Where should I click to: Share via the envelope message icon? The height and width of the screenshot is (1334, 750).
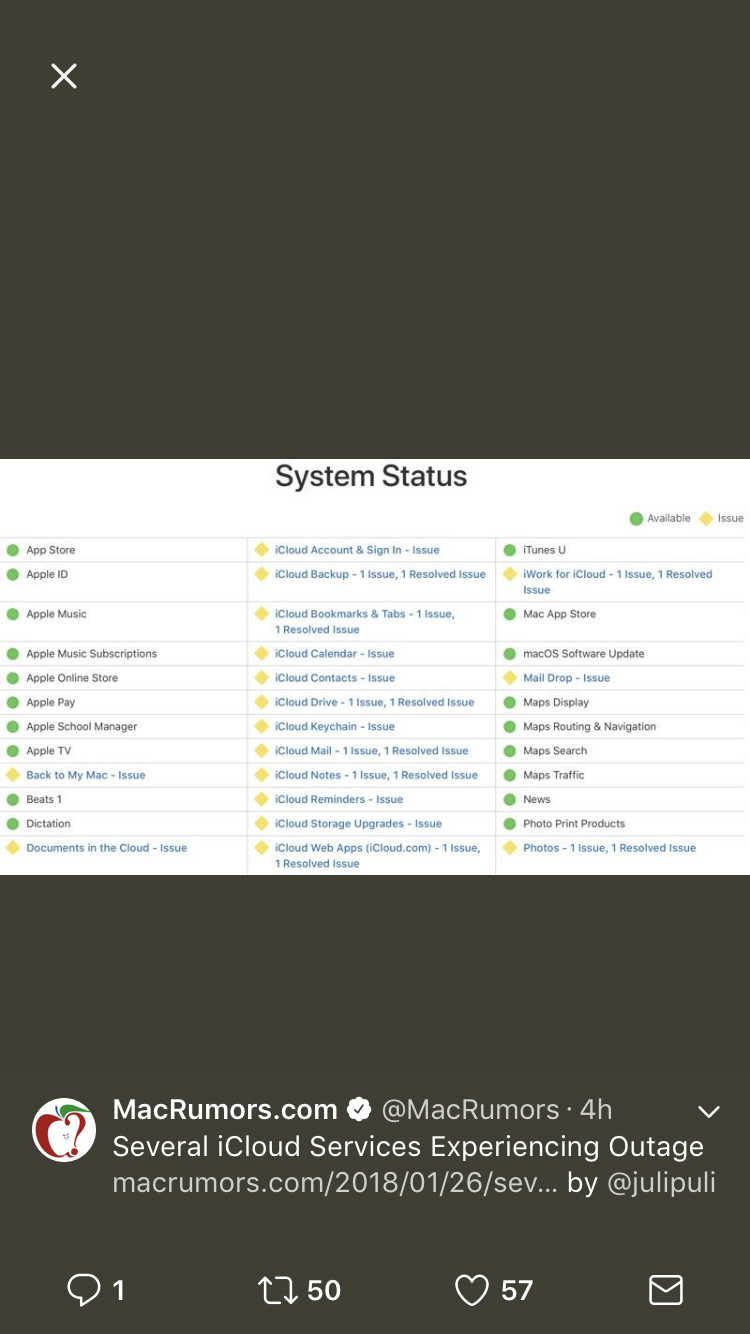[666, 1290]
